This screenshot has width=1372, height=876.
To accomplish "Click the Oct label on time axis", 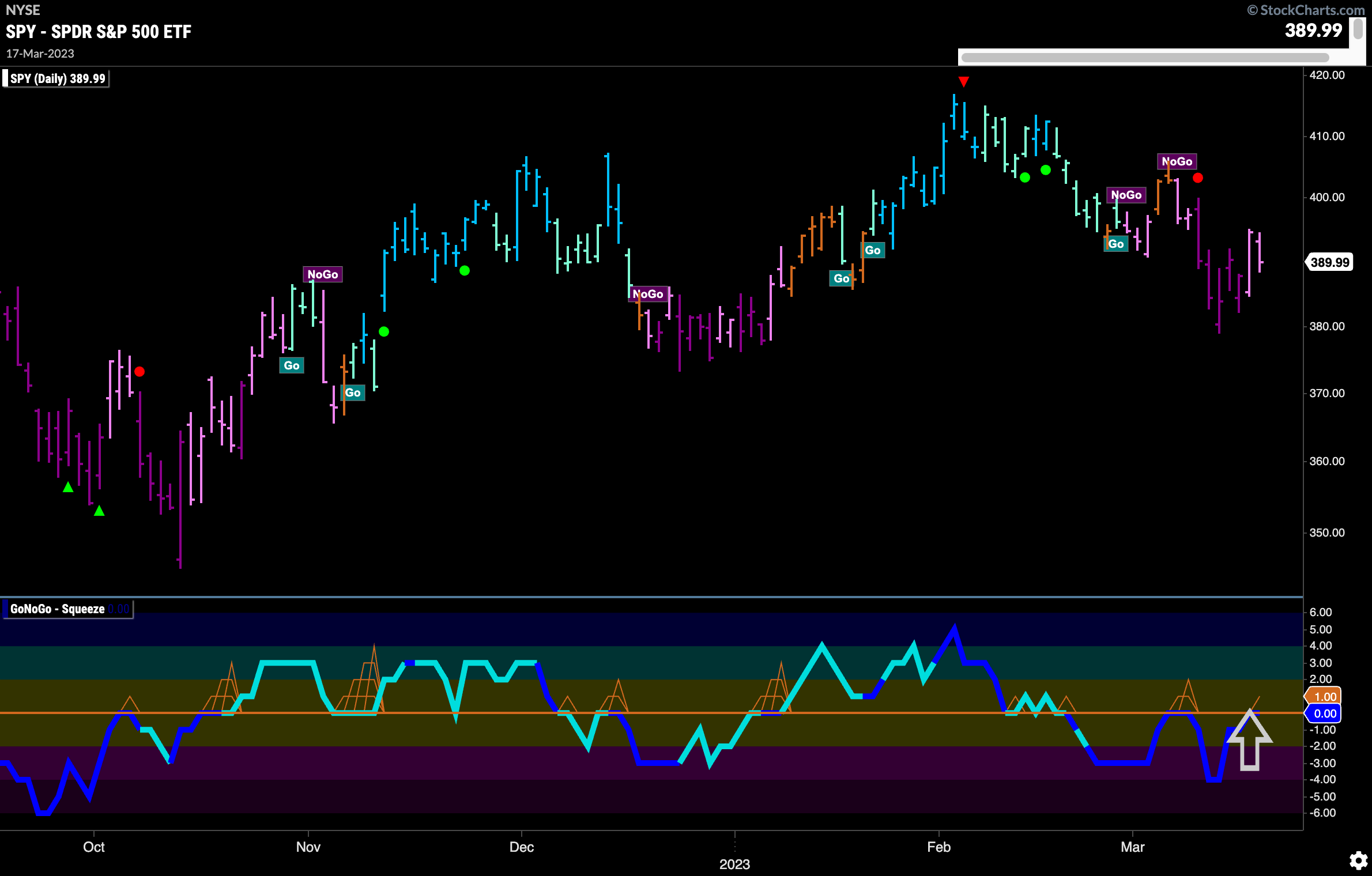I will coord(94,847).
